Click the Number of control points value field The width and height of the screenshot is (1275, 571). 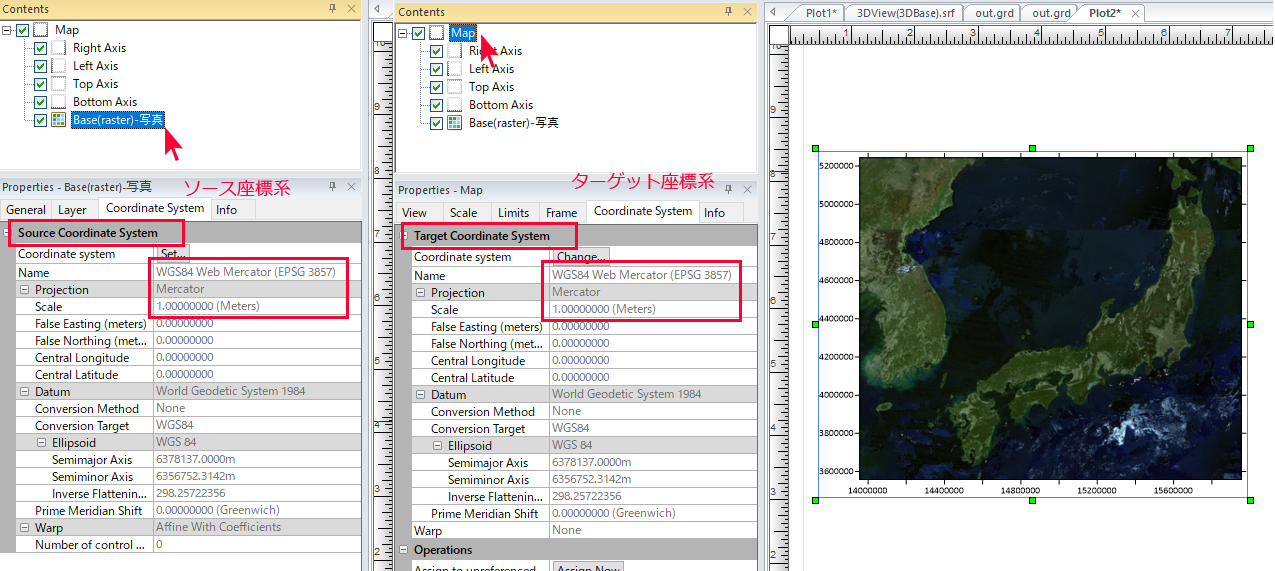point(256,545)
